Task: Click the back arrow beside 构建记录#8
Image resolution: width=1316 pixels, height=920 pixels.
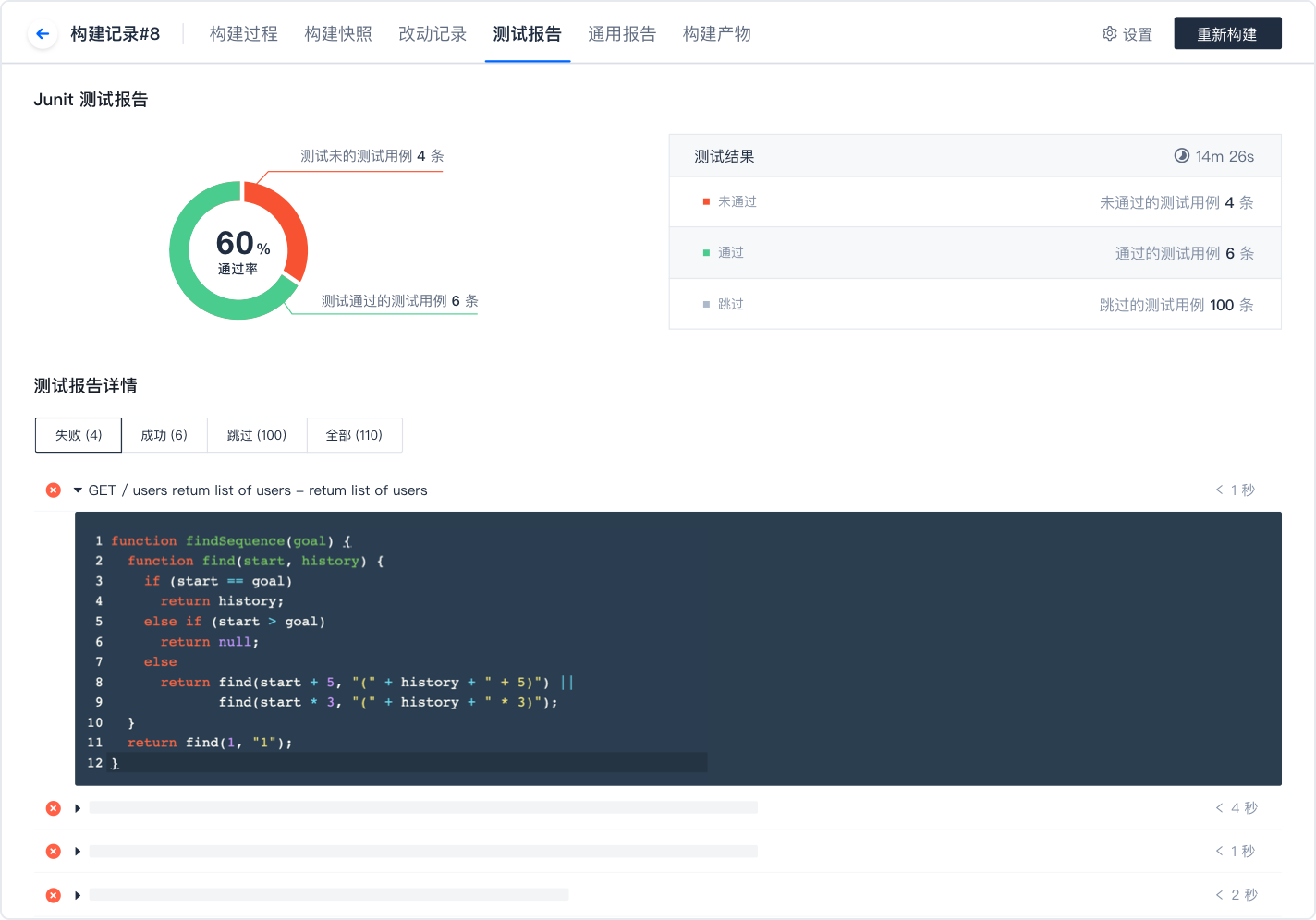Action: [x=43, y=34]
